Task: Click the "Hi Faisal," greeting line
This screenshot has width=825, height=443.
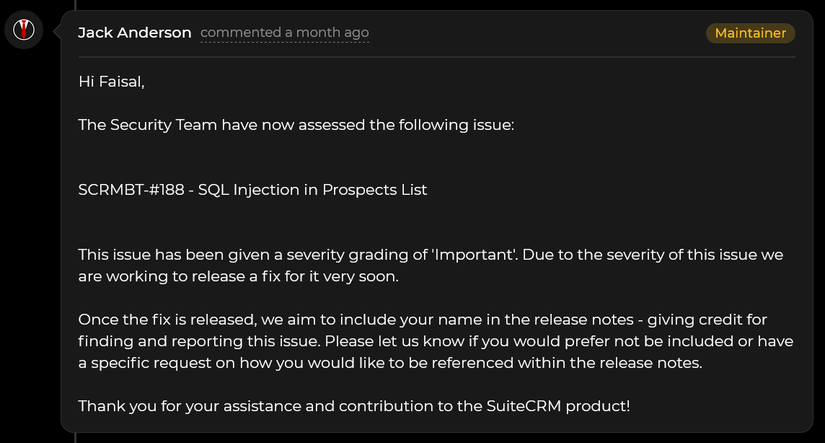Action: [111, 82]
